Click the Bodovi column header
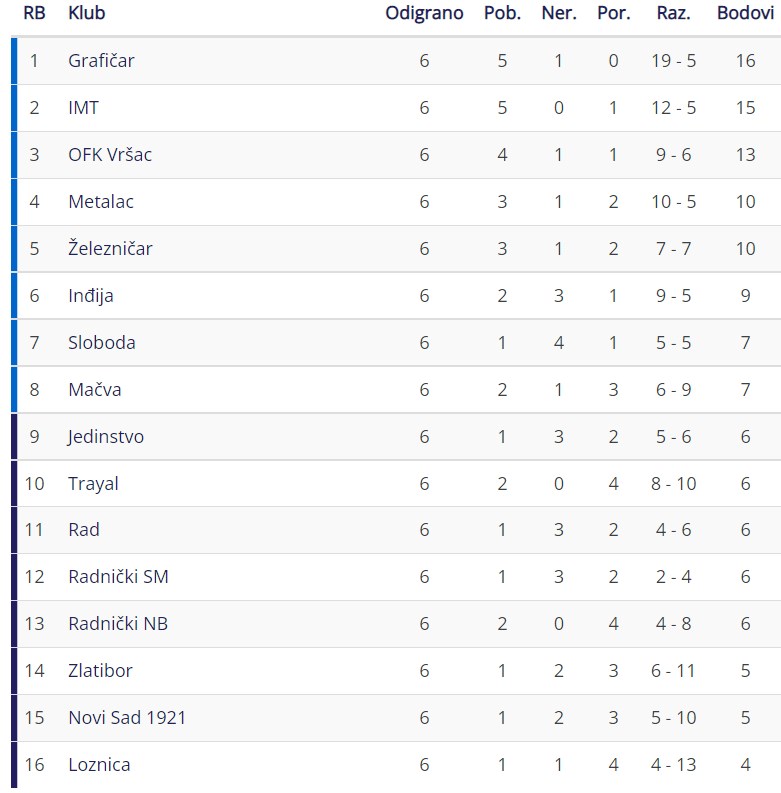The image size is (781, 793). 746,13
